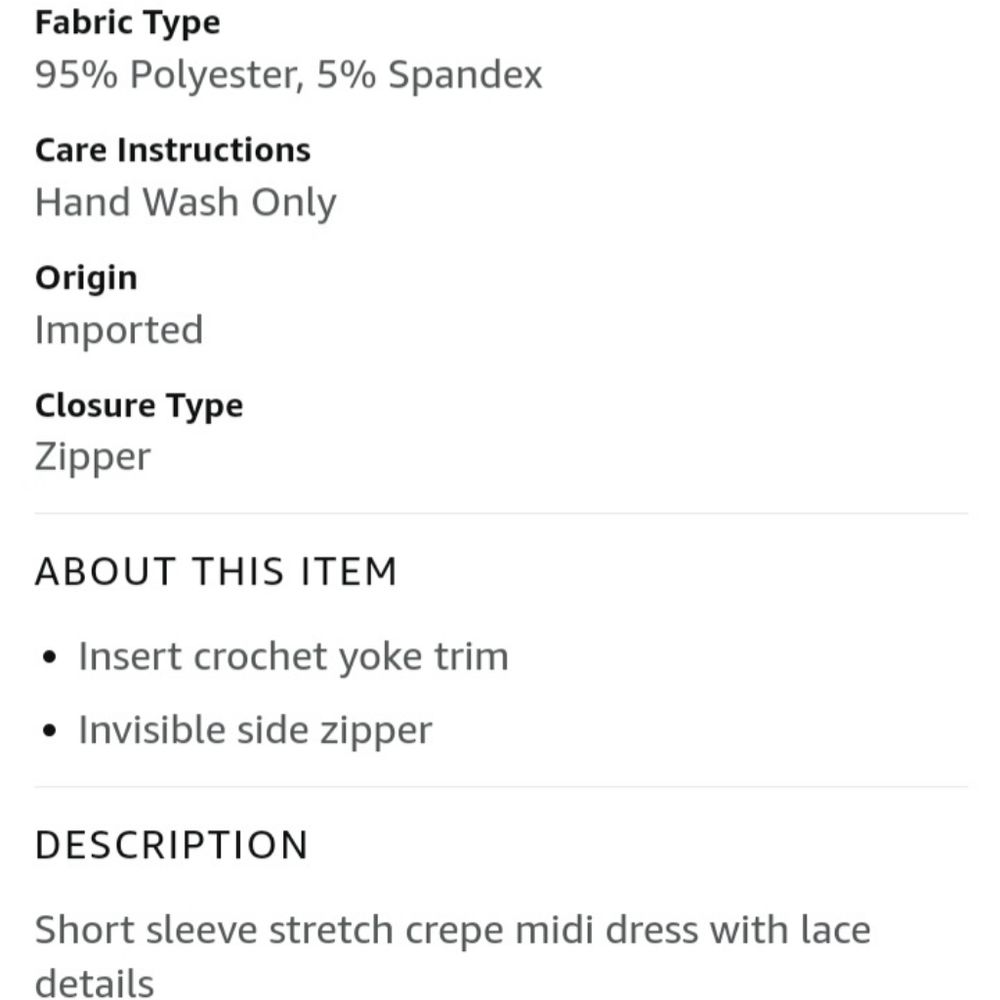Click the Origin label

tap(86, 279)
